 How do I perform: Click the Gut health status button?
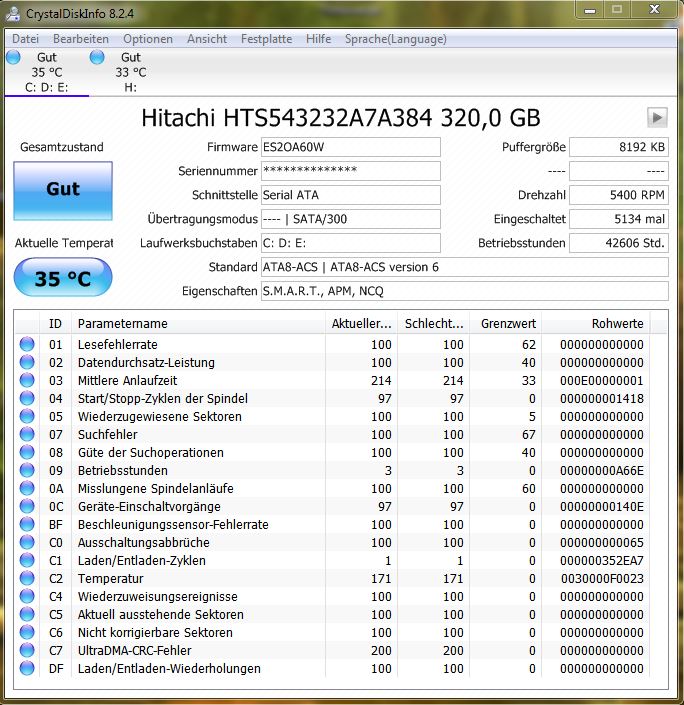[63, 191]
